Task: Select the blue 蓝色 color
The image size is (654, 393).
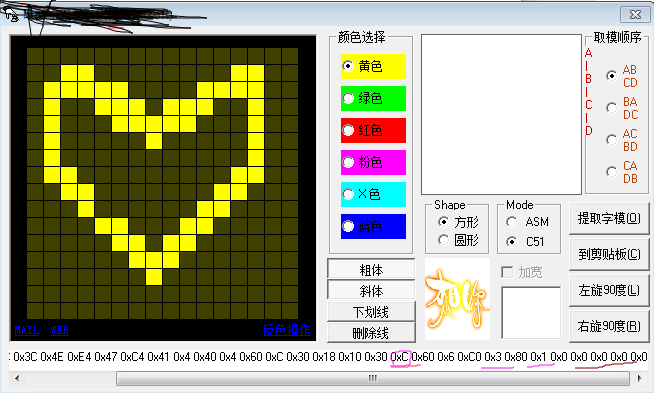Action: pyautogui.click(x=373, y=227)
